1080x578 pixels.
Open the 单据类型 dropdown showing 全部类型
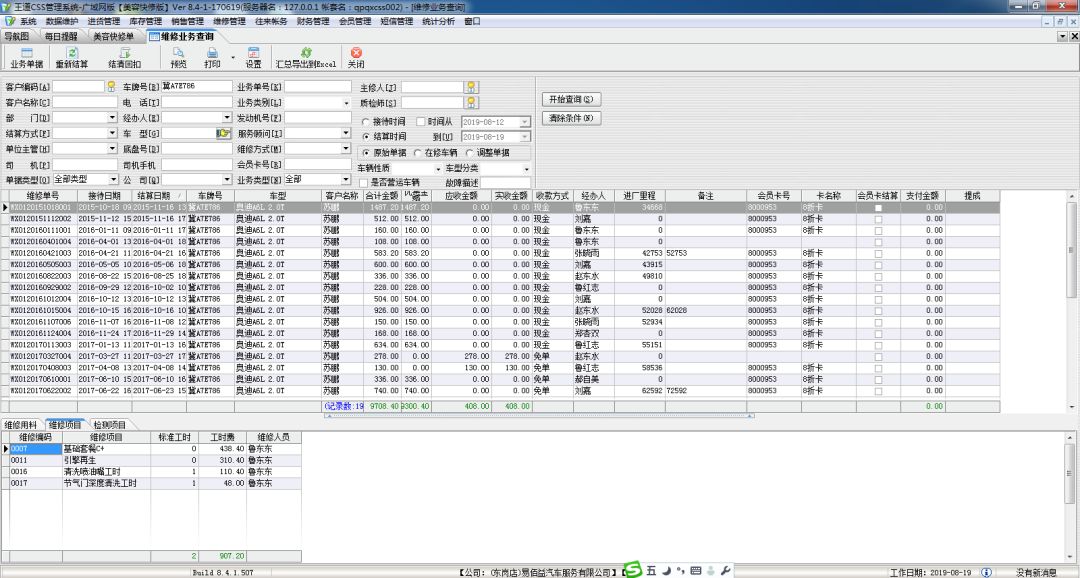pyautogui.click(x=112, y=179)
